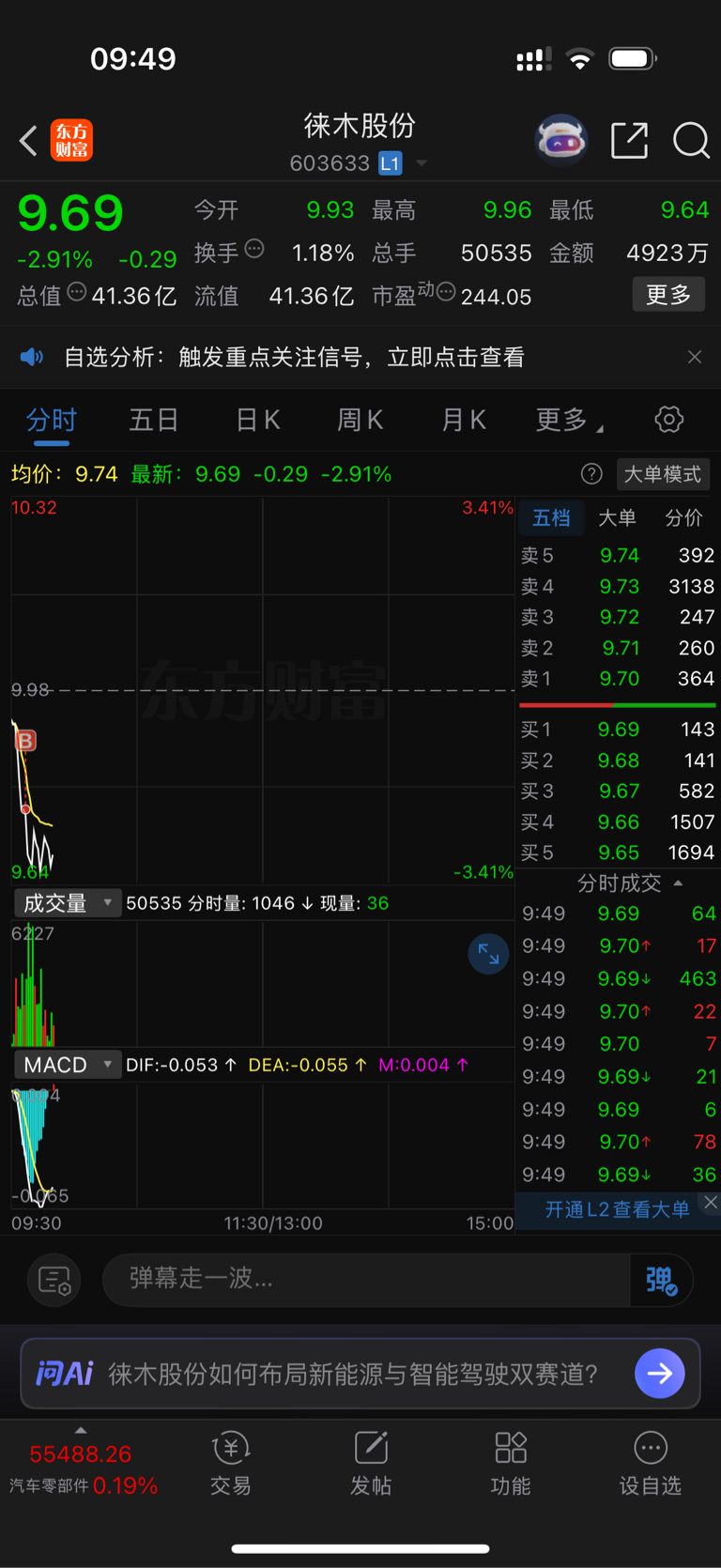Tap 买4 price 9.66 row
Image resolution: width=721 pixels, height=1568 pixels.
[618, 822]
